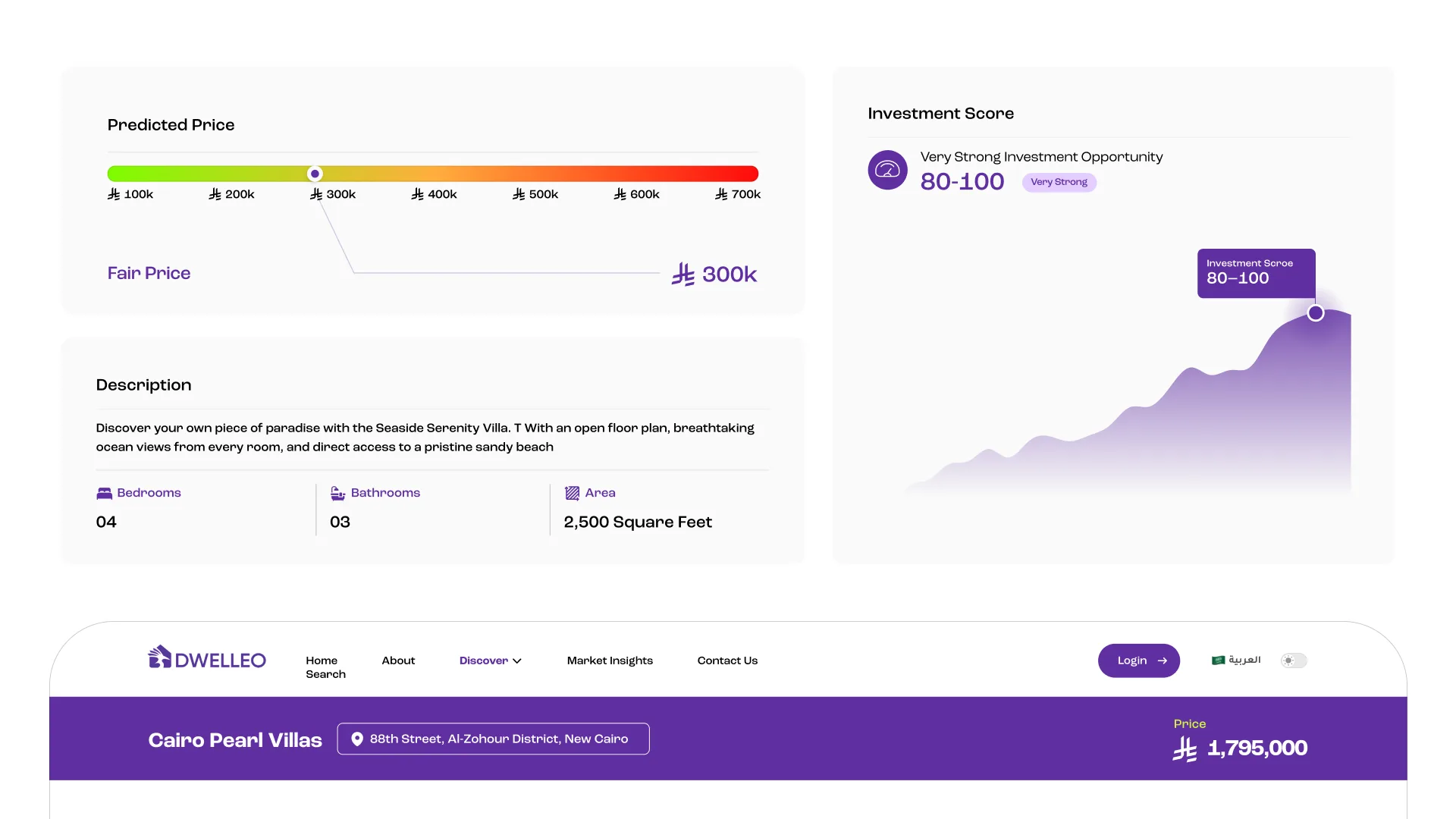Image resolution: width=1456 pixels, height=819 pixels.
Task: Click the Investment Score 80–100 tooltip
Action: [x=1256, y=273]
